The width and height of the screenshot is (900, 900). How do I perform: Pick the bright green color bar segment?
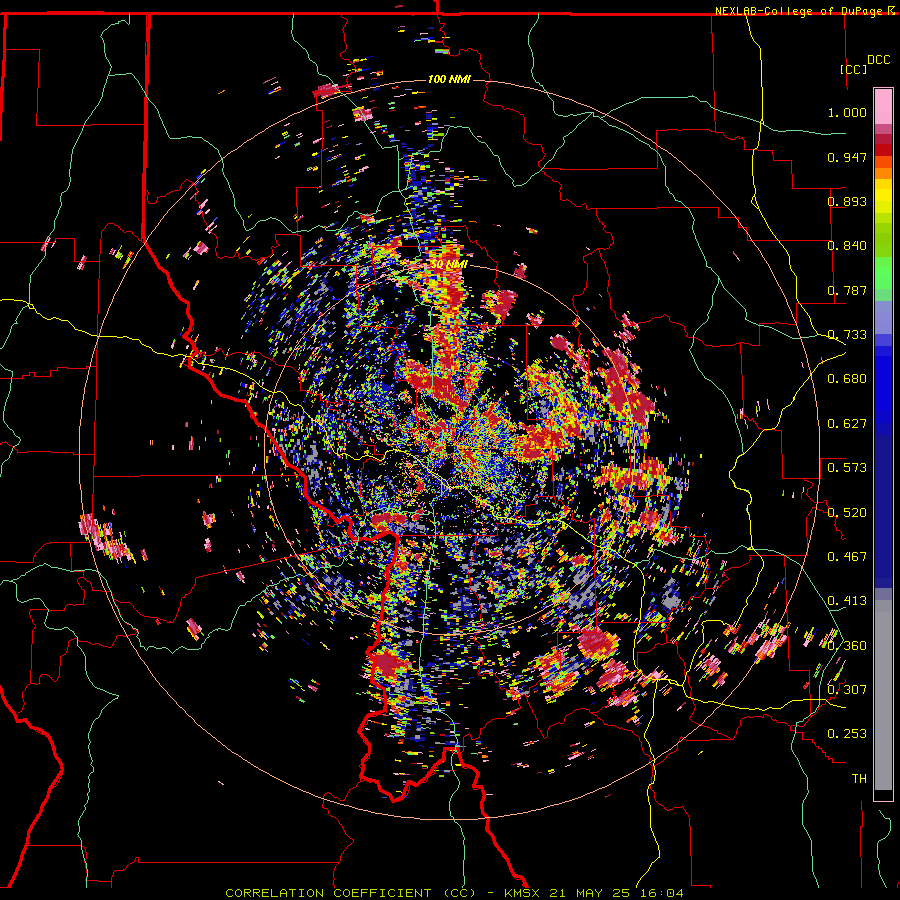point(883,273)
